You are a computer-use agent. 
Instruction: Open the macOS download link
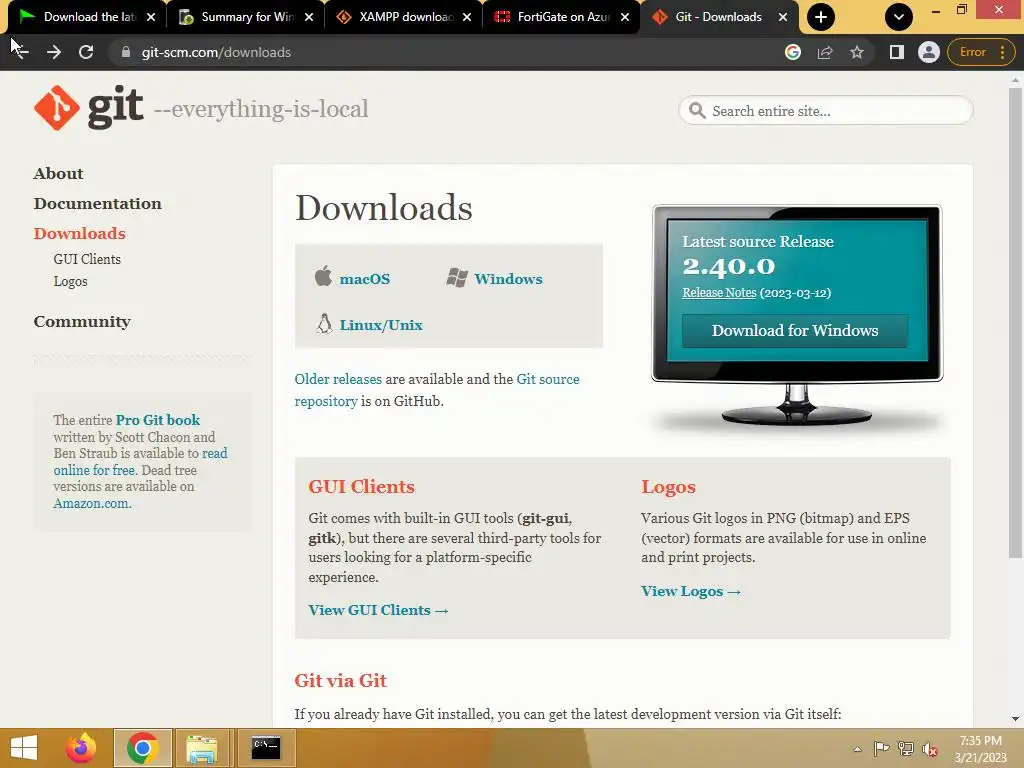(x=364, y=279)
